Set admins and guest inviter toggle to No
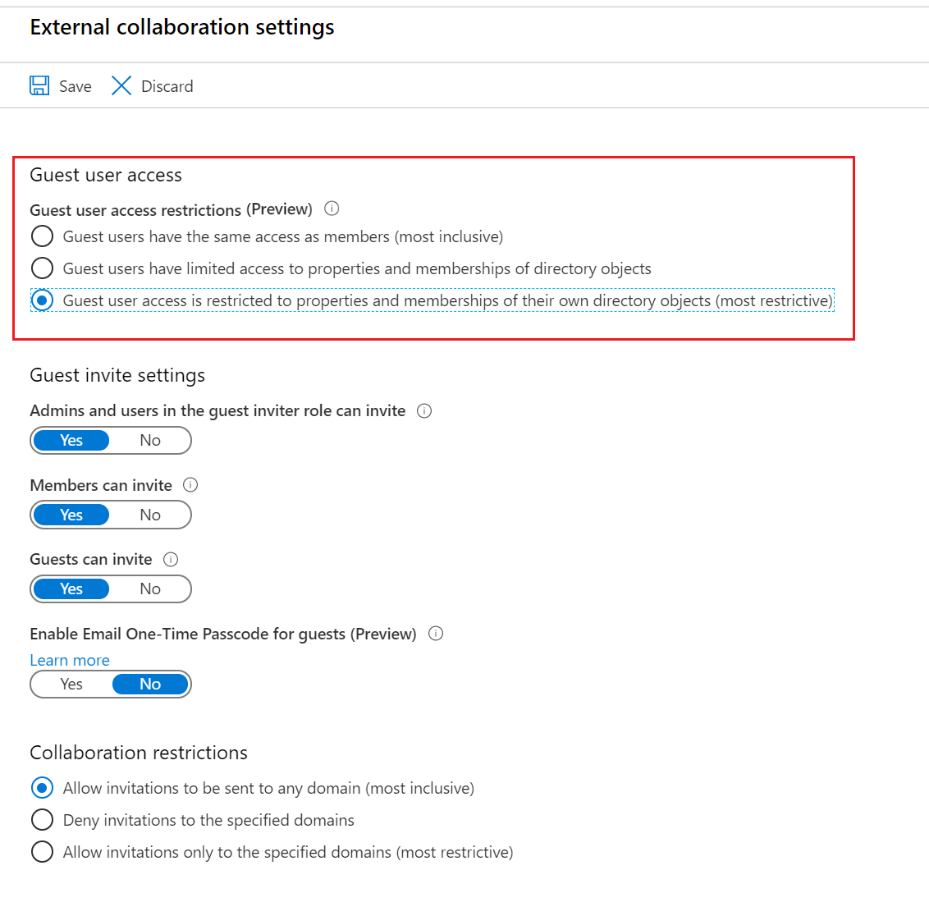 point(150,440)
